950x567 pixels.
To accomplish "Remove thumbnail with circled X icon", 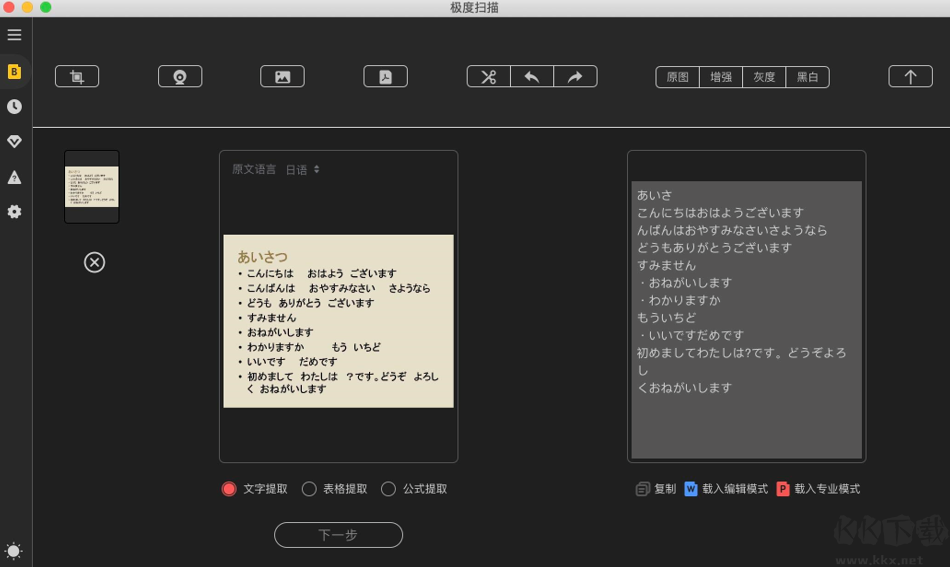I will pyautogui.click(x=95, y=262).
